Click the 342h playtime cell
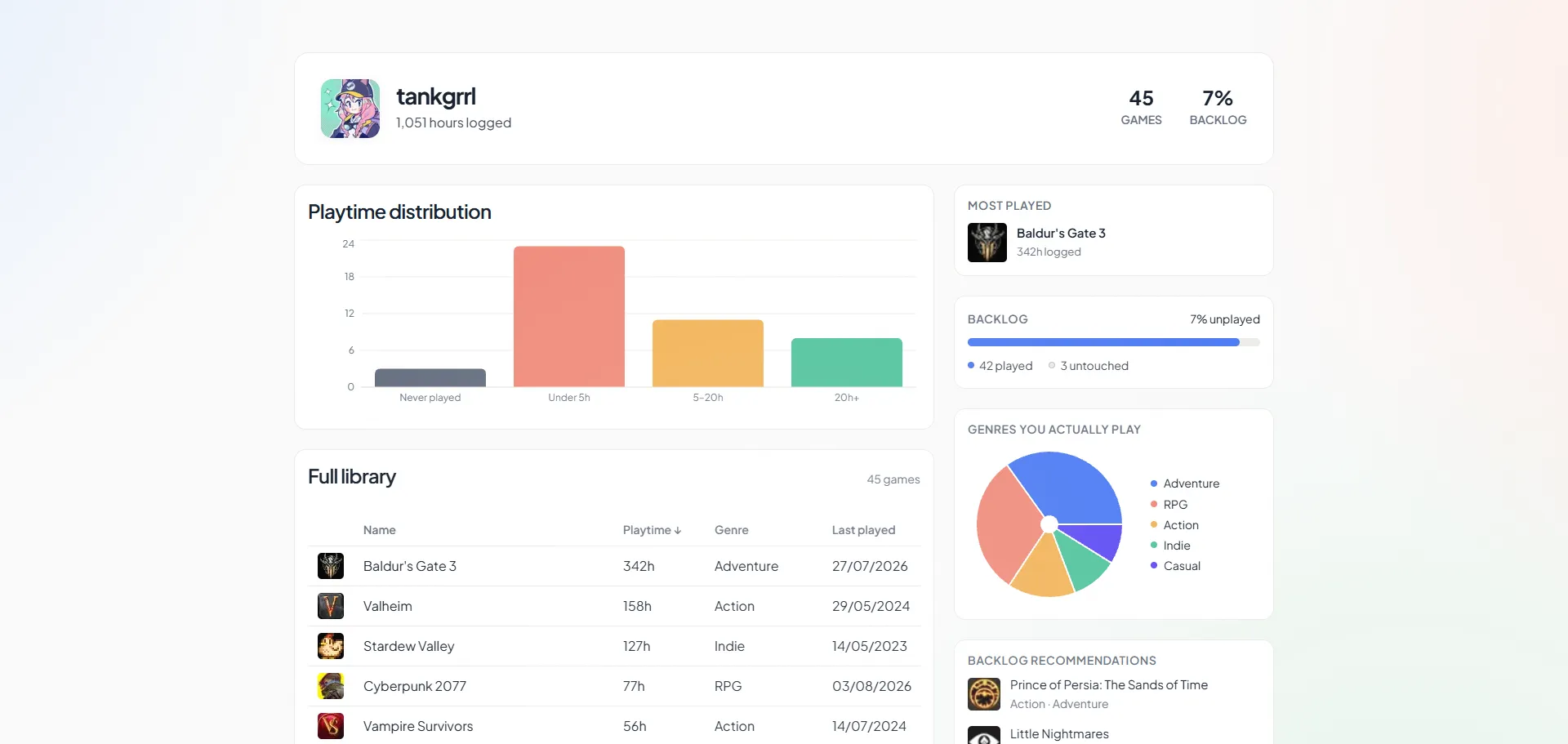Image resolution: width=1568 pixels, height=744 pixels. click(639, 566)
